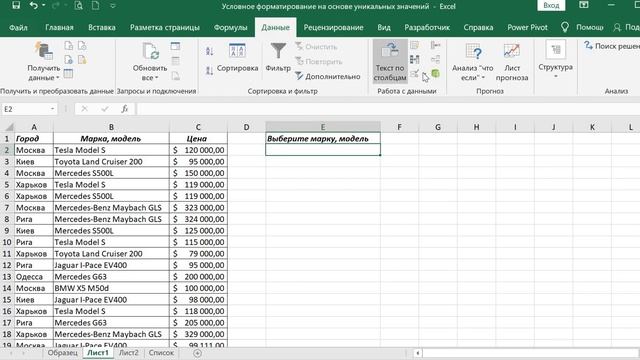Expand the undo history dropdown arrow
This screenshot has height=360, width=640.
tap(44, 5)
